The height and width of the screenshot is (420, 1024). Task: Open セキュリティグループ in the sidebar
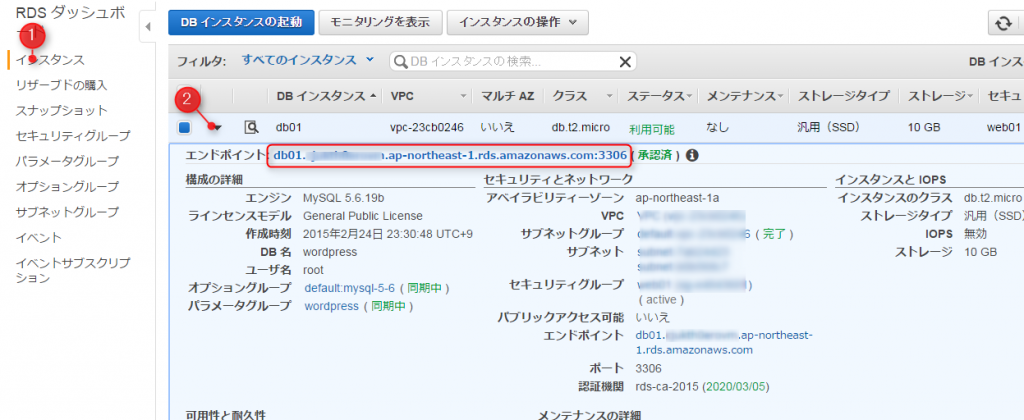pyautogui.click(x=73, y=135)
